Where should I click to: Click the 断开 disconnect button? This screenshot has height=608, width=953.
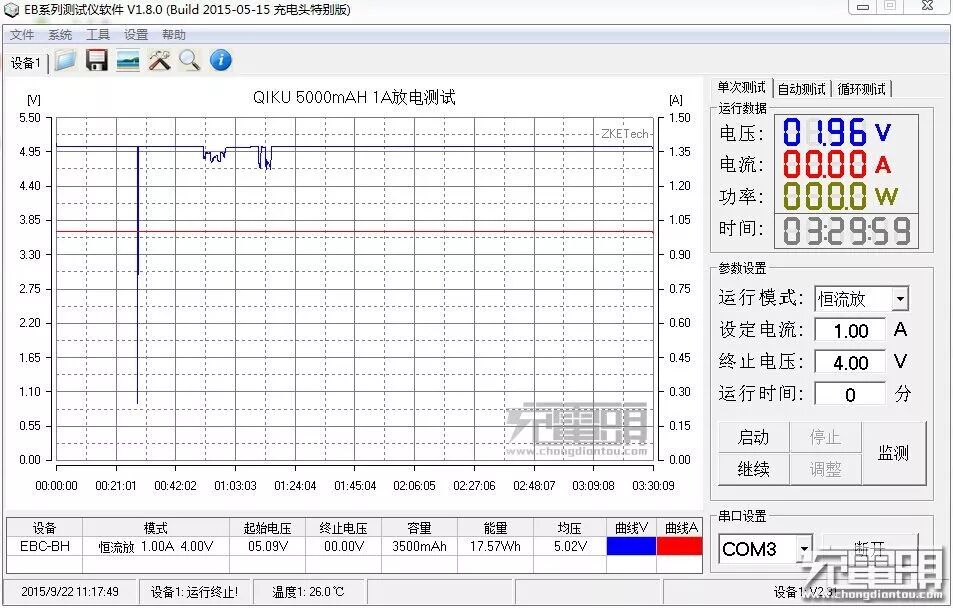(870, 548)
